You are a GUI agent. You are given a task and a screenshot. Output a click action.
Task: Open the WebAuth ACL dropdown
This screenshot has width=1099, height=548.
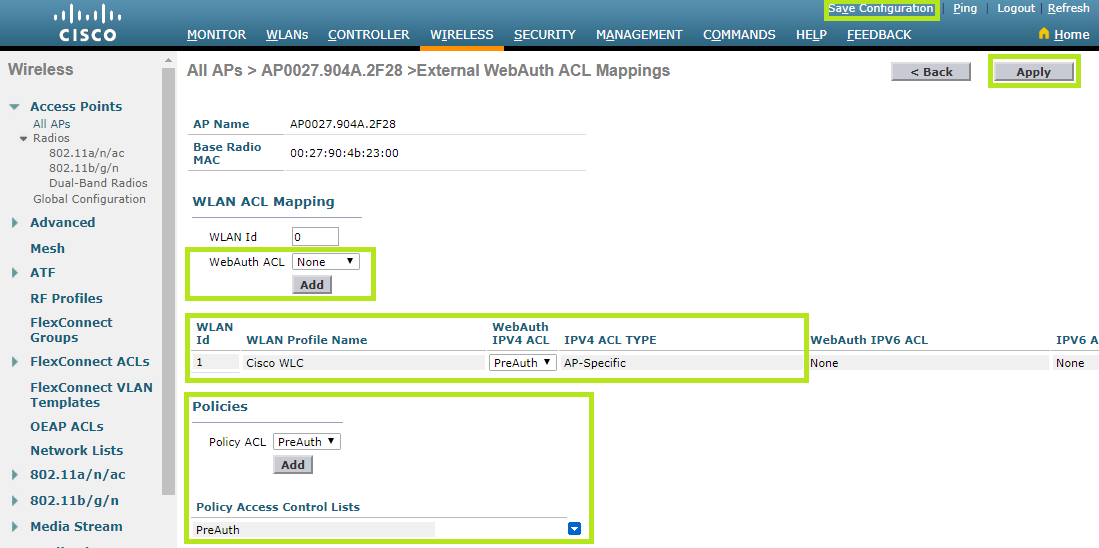(326, 262)
